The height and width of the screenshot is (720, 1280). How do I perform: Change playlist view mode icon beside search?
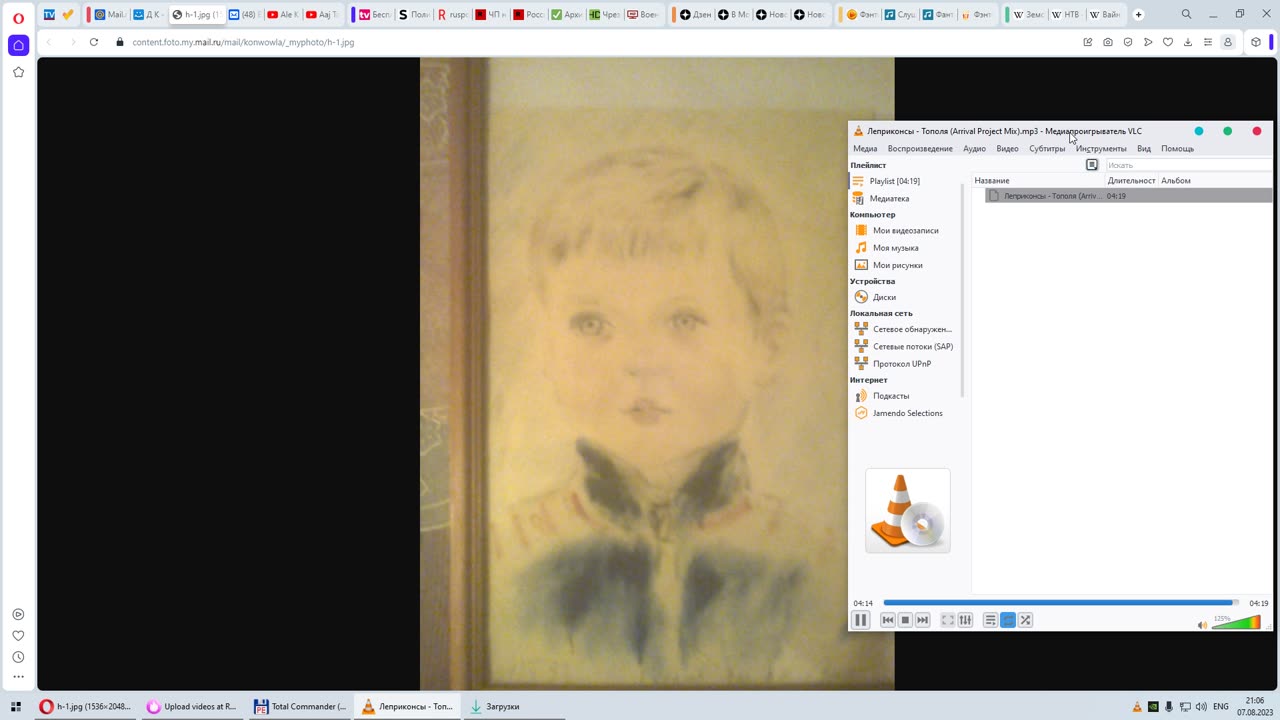pos(1092,165)
